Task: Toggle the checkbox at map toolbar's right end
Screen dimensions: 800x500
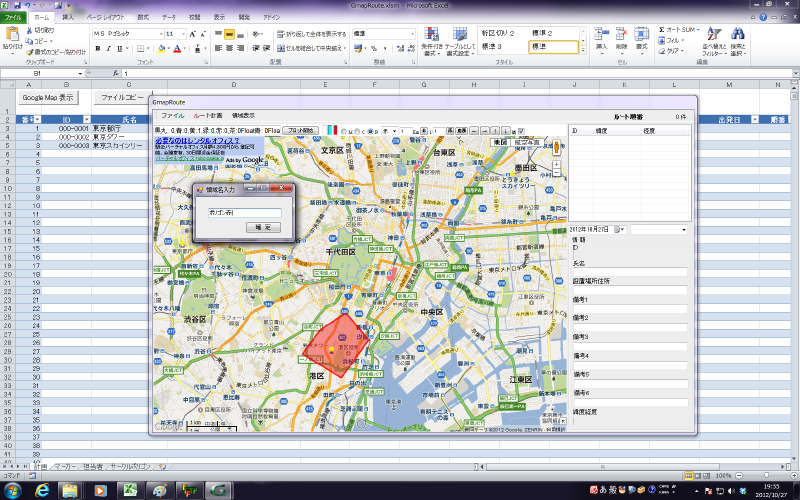Action: 519,131
